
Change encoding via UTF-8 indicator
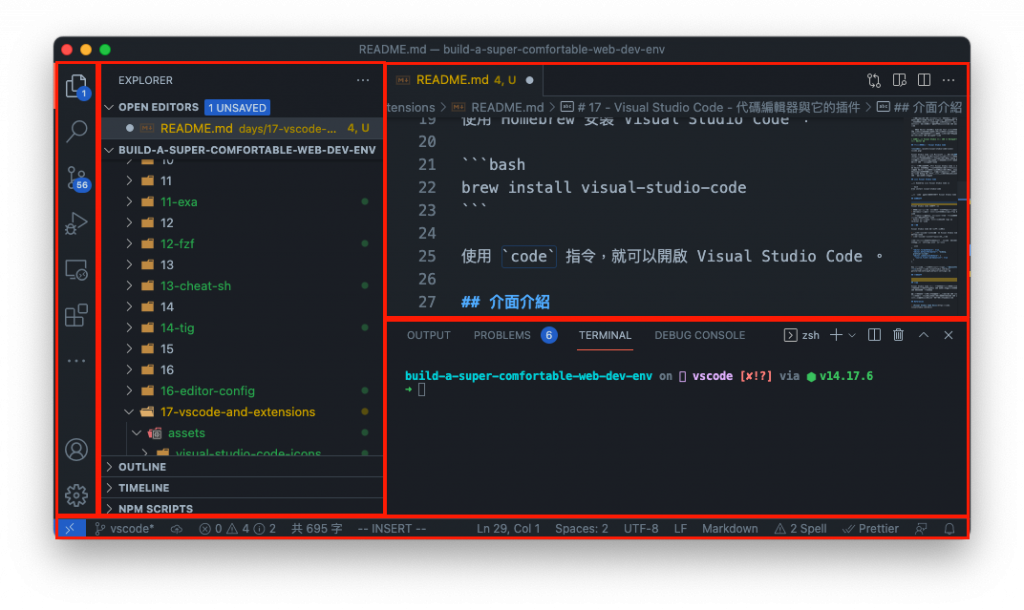coord(641,529)
